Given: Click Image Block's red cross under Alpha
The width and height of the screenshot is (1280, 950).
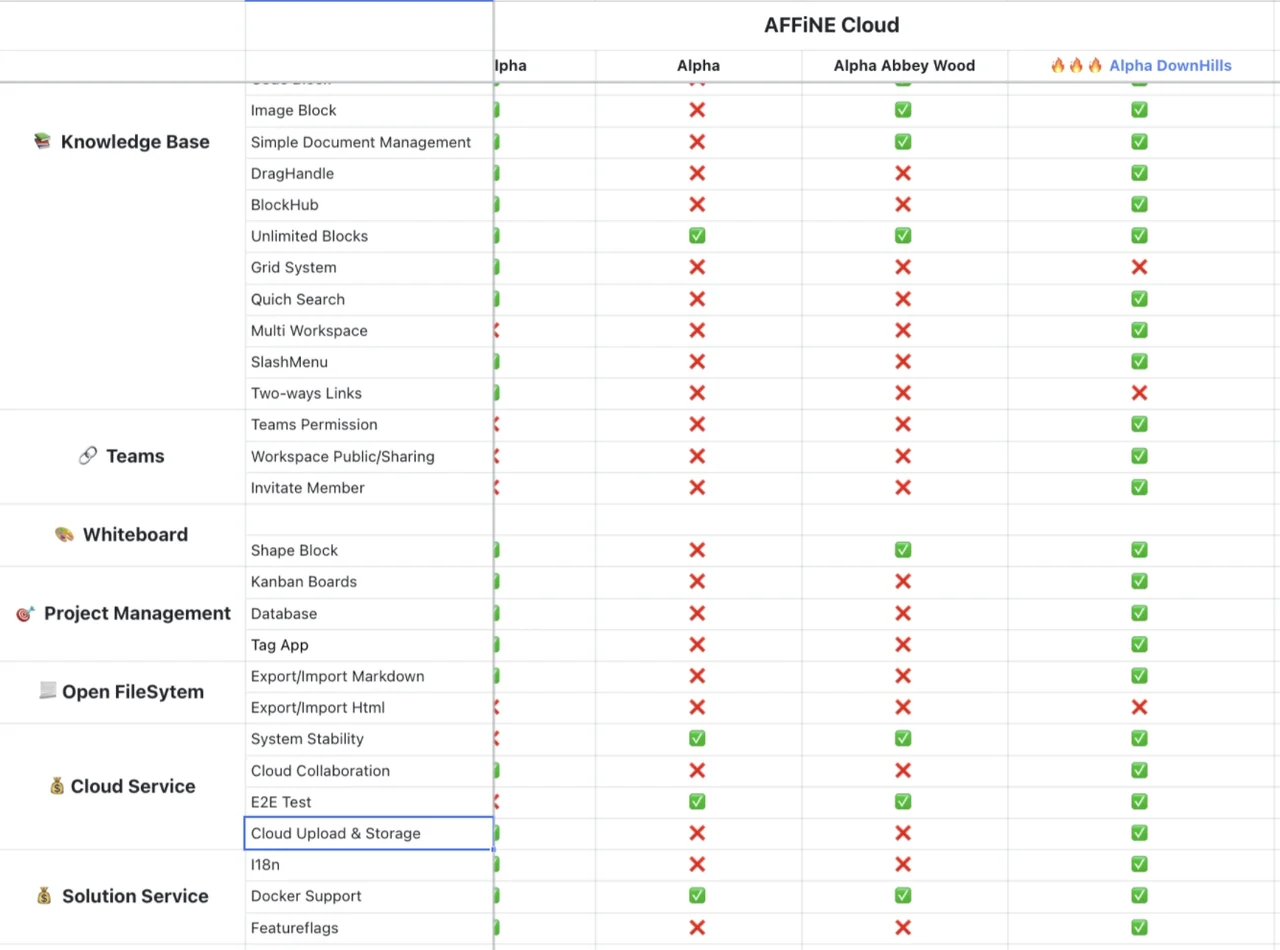Looking at the screenshot, I should click(x=697, y=110).
